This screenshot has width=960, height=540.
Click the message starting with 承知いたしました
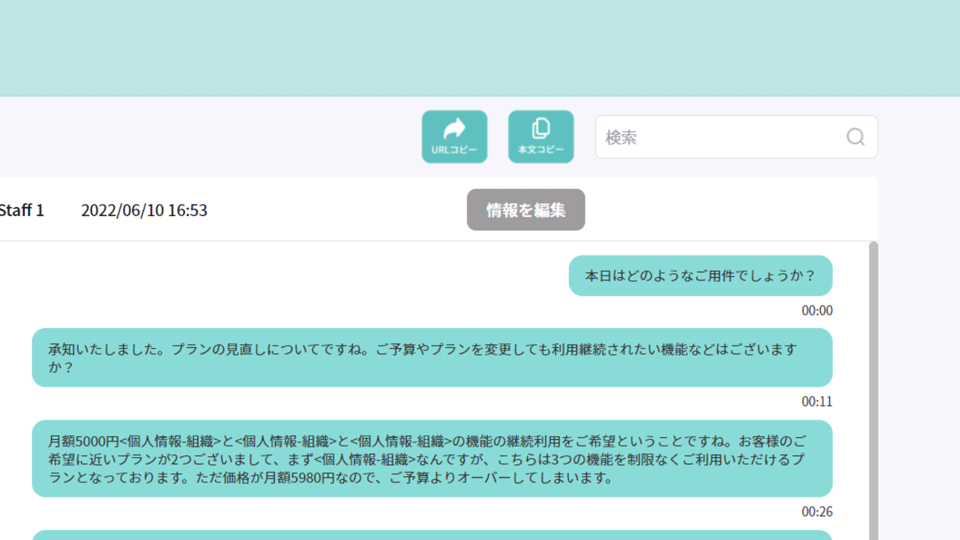(x=432, y=358)
